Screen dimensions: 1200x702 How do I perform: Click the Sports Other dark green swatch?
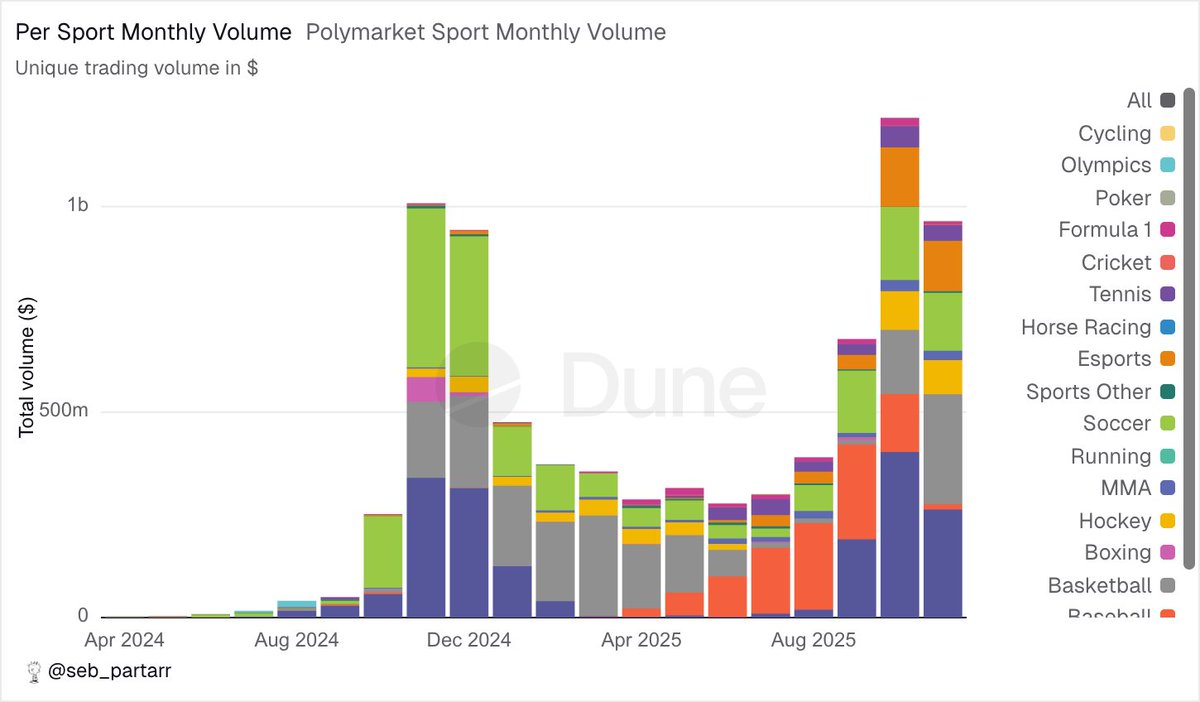coord(1167,392)
